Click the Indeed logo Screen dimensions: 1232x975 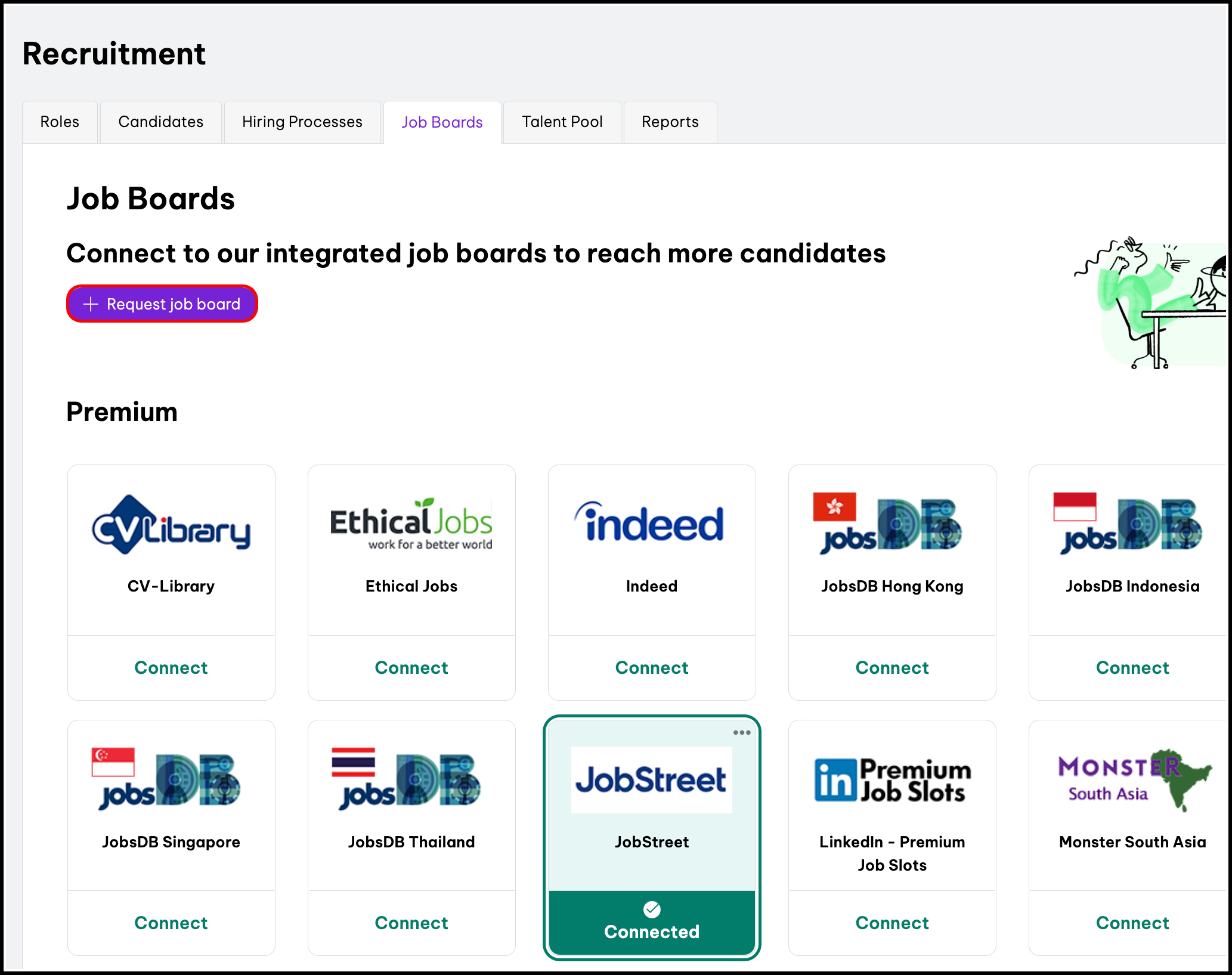651,524
